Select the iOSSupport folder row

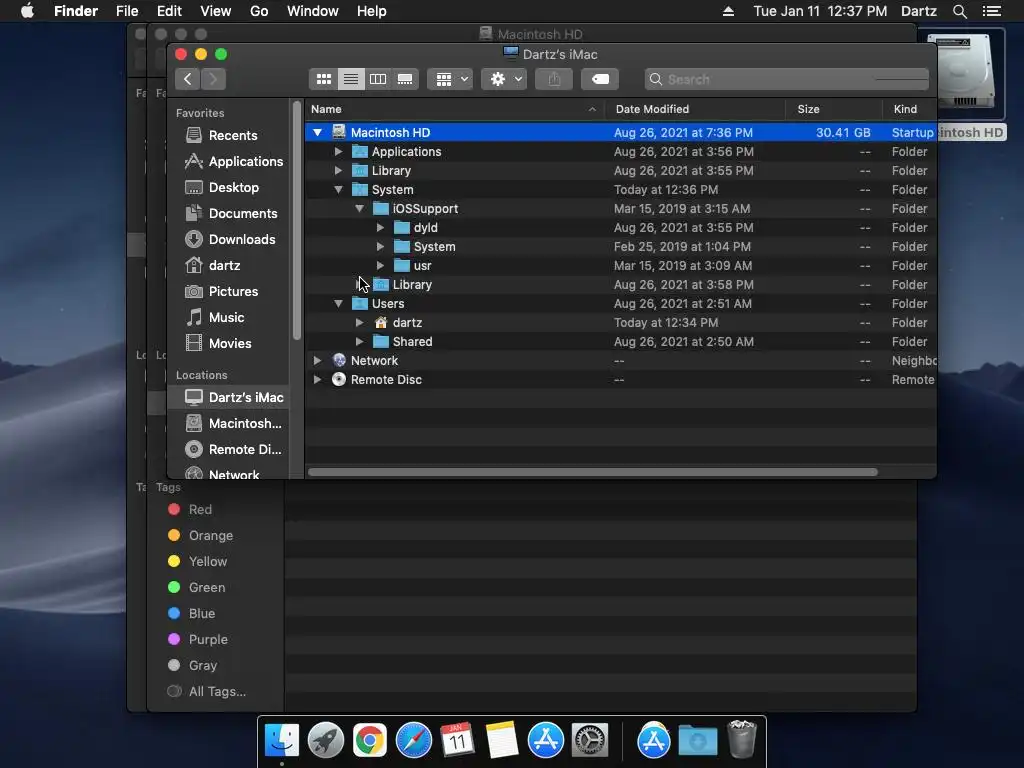pyautogui.click(x=620, y=208)
